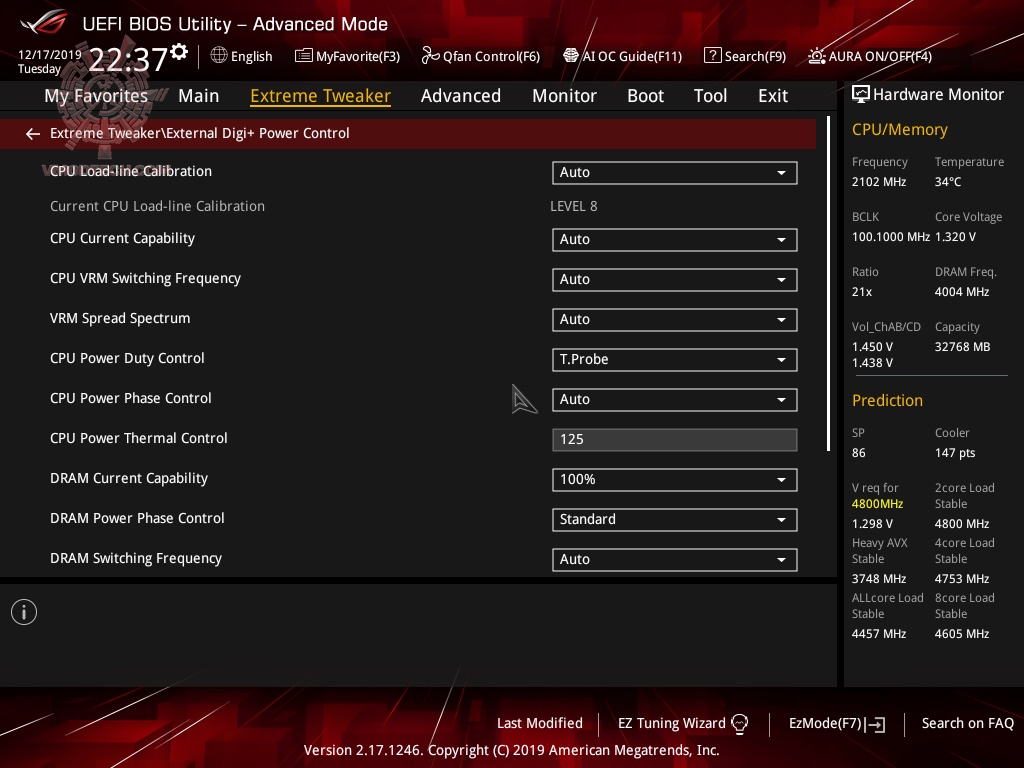
Task: Click the EZ Tuning Wizard bulb icon
Action: [739, 723]
